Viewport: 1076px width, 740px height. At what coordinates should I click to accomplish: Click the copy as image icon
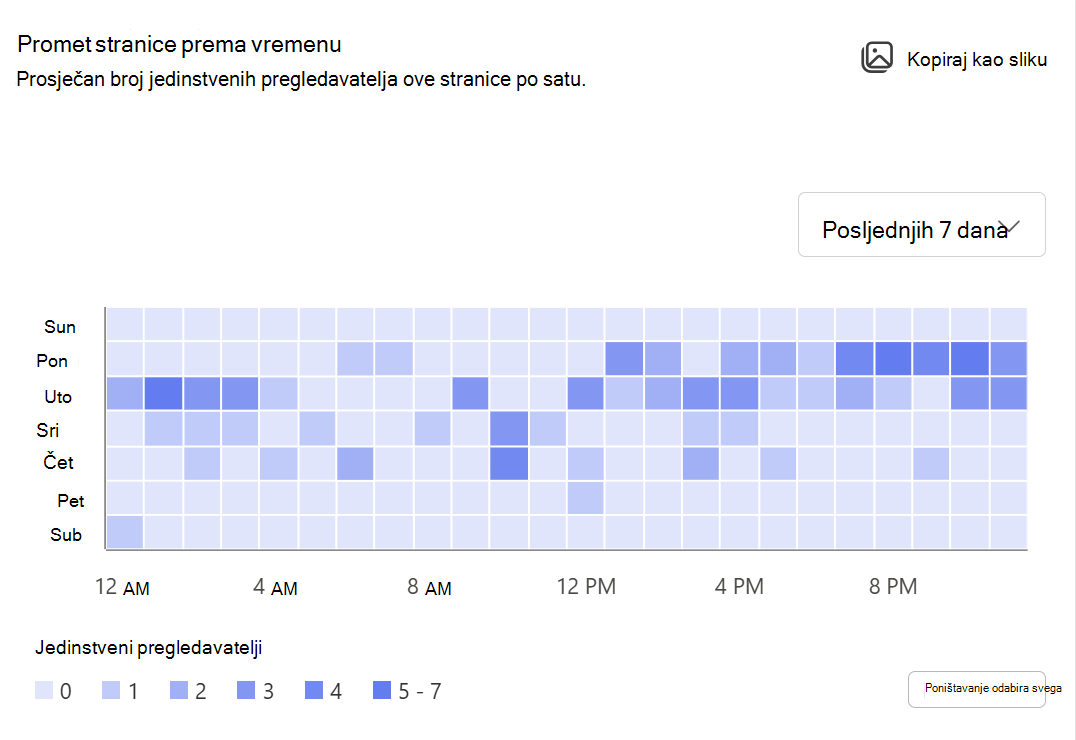tap(877, 58)
